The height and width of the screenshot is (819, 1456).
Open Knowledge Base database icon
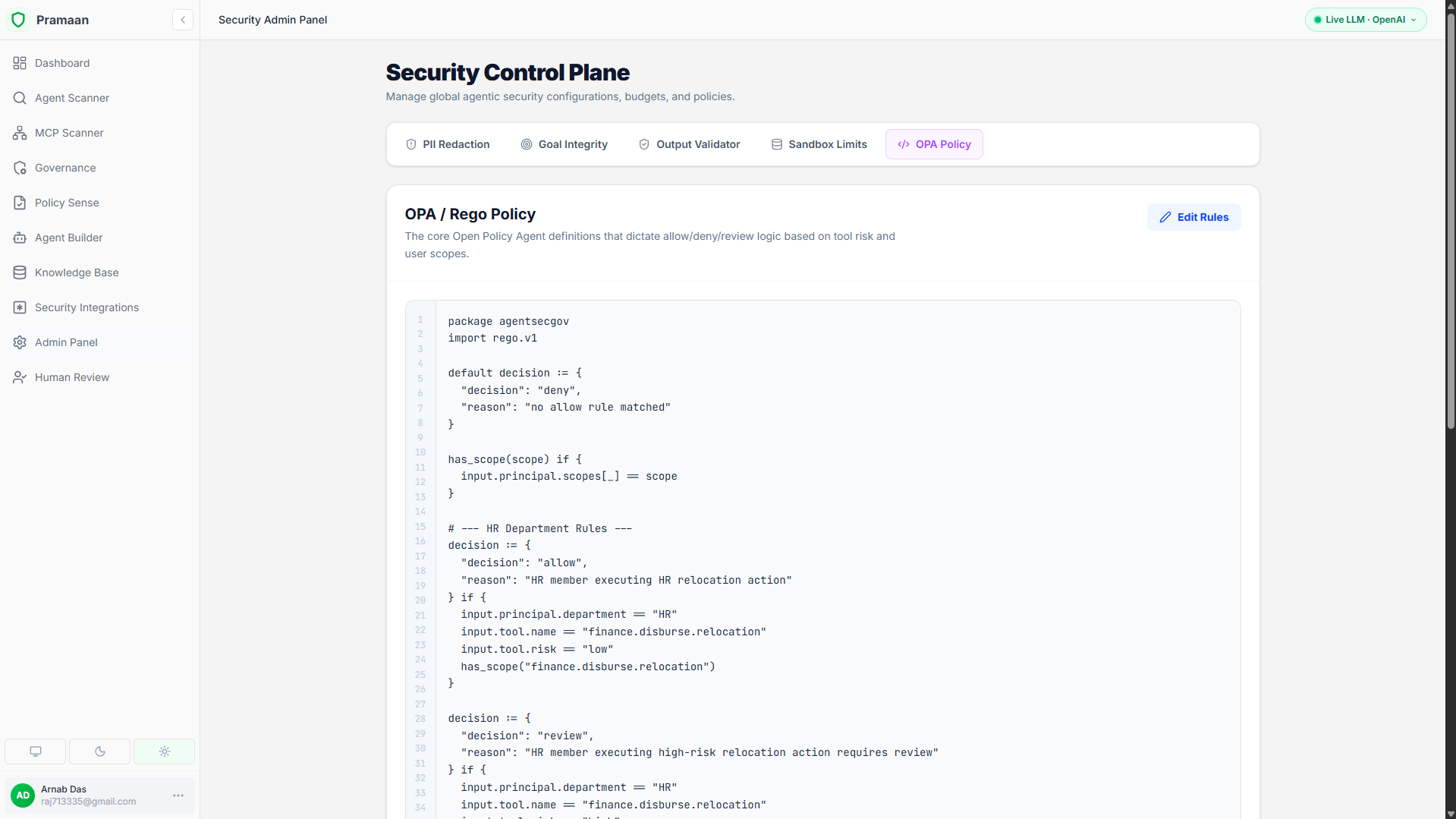pos(20,272)
